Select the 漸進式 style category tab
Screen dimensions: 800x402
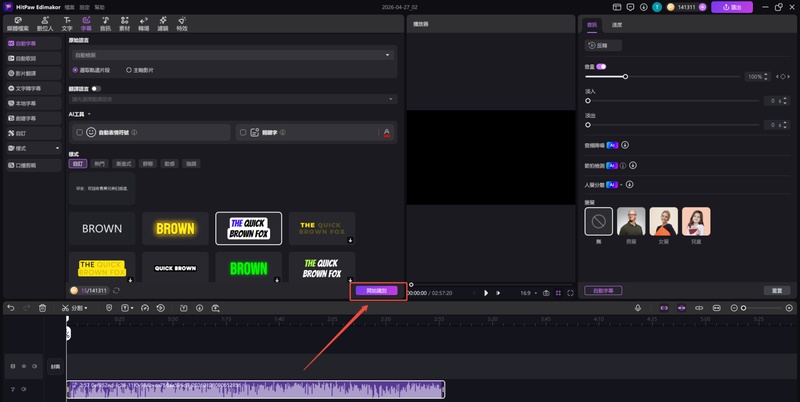(123, 164)
